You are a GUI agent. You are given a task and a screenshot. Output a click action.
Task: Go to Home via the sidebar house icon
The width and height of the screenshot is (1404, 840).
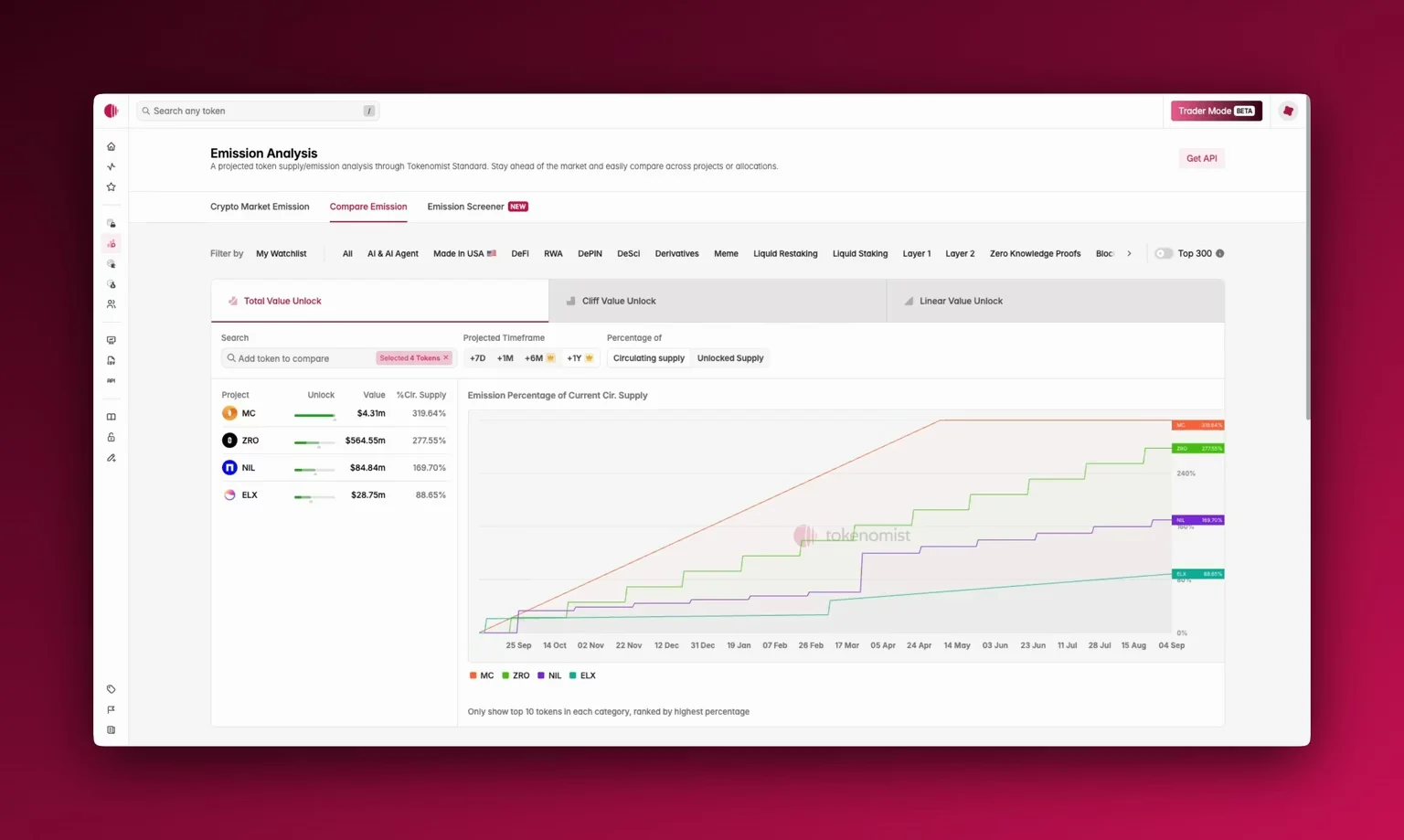click(112, 146)
